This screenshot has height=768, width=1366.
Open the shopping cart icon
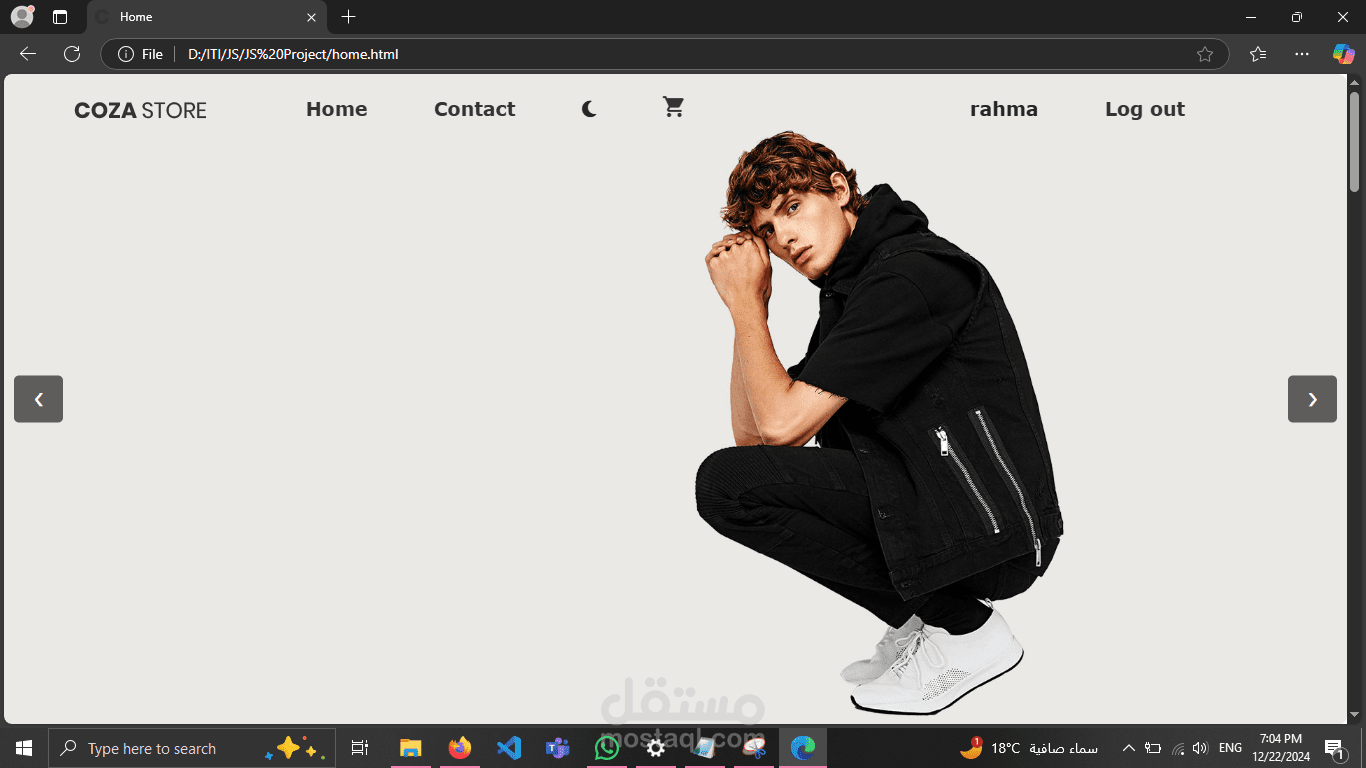coord(673,107)
